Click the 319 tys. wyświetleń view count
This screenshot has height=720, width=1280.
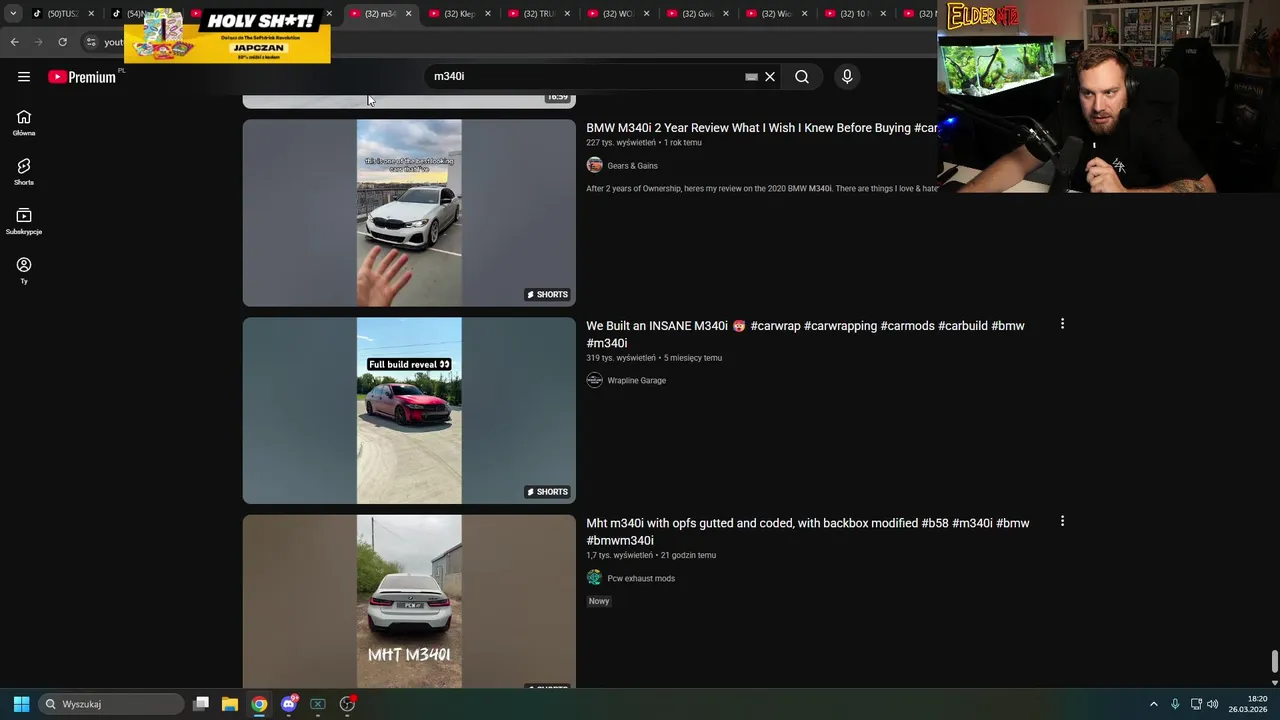[621, 358]
